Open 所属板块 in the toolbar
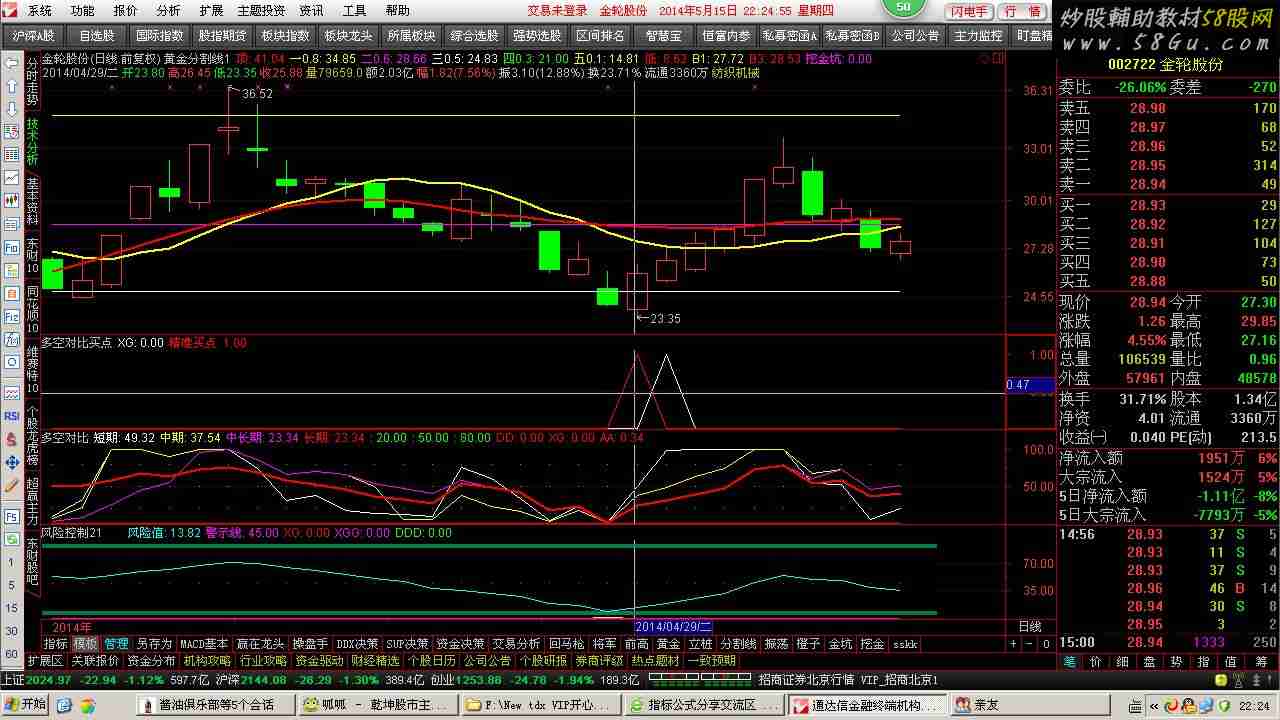This screenshot has height=720, width=1280. [x=412, y=35]
